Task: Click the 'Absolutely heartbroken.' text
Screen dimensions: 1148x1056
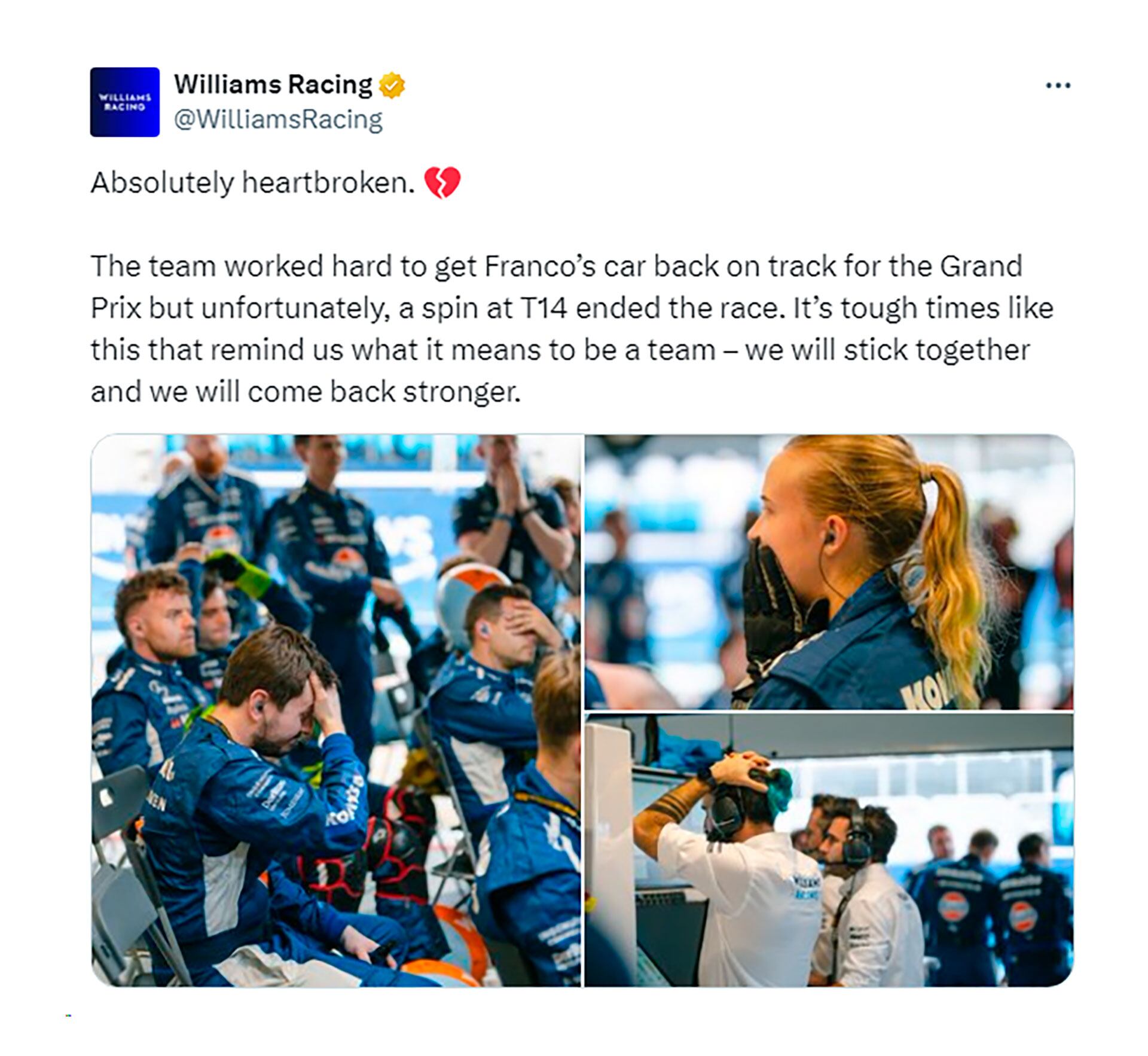Action: pyautogui.click(x=252, y=182)
